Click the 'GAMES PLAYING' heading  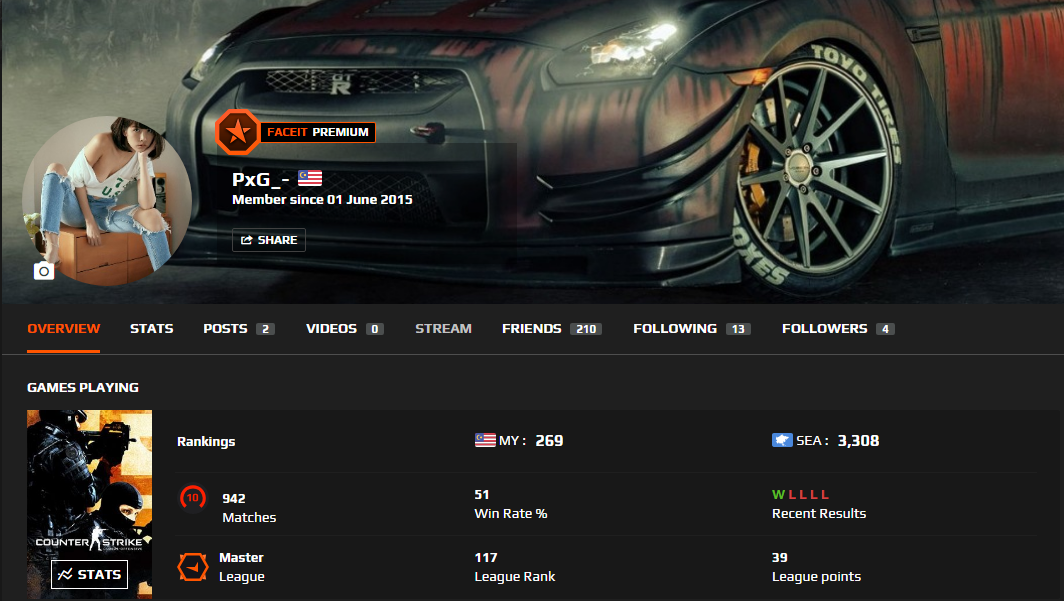point(83,387)
